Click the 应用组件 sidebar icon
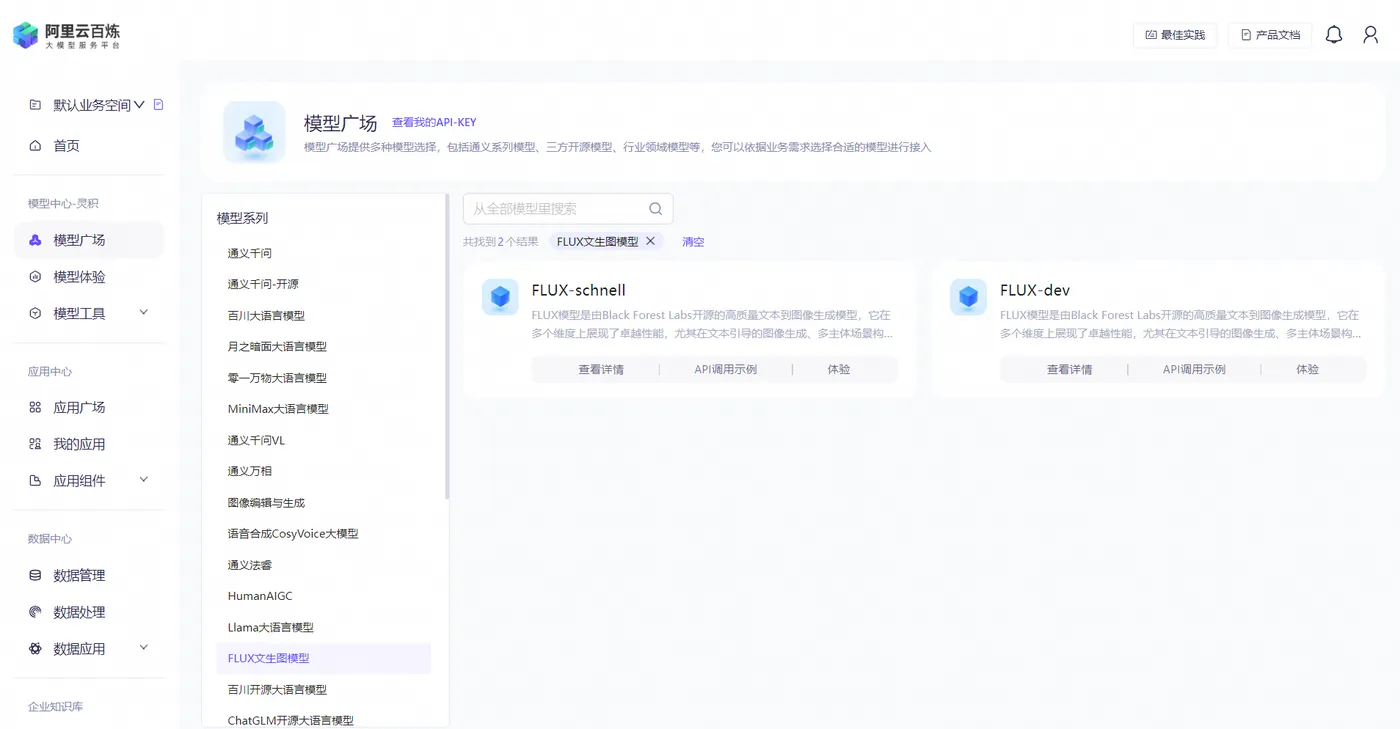Viewport: 1400px width, 729px height. point(35,480)
